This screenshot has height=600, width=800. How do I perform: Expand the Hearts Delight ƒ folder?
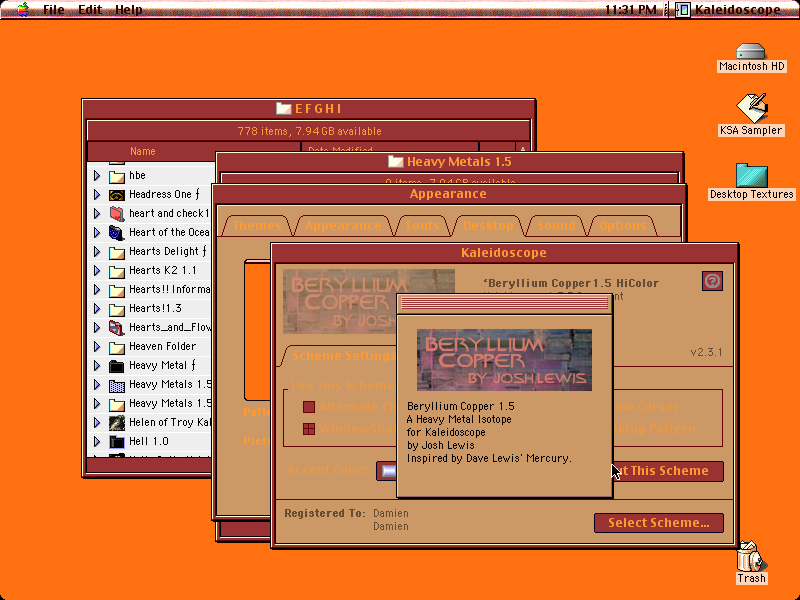[97, 252]
